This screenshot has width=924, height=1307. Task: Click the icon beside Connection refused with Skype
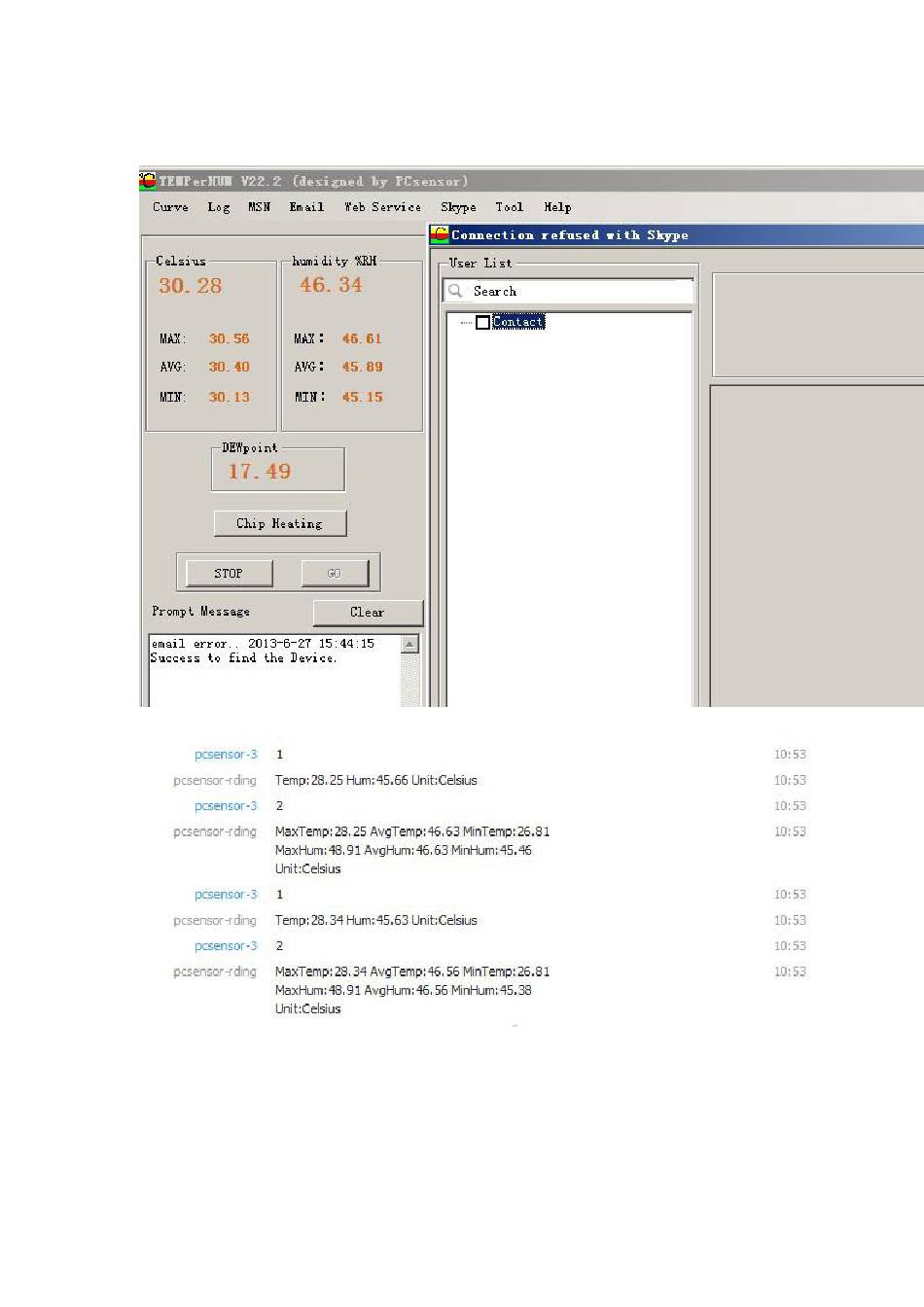click(440, 234)
